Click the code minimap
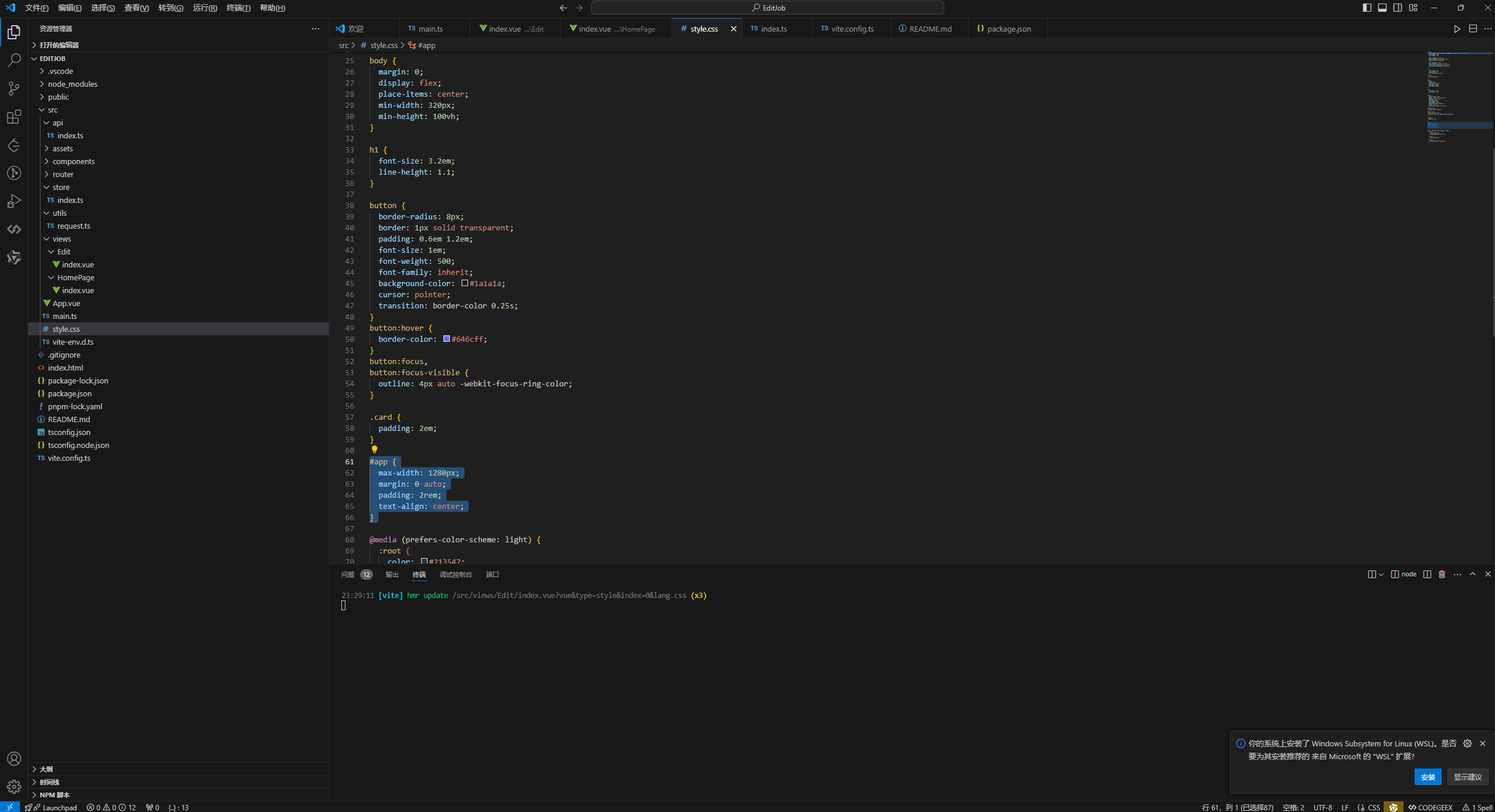 1460,98
